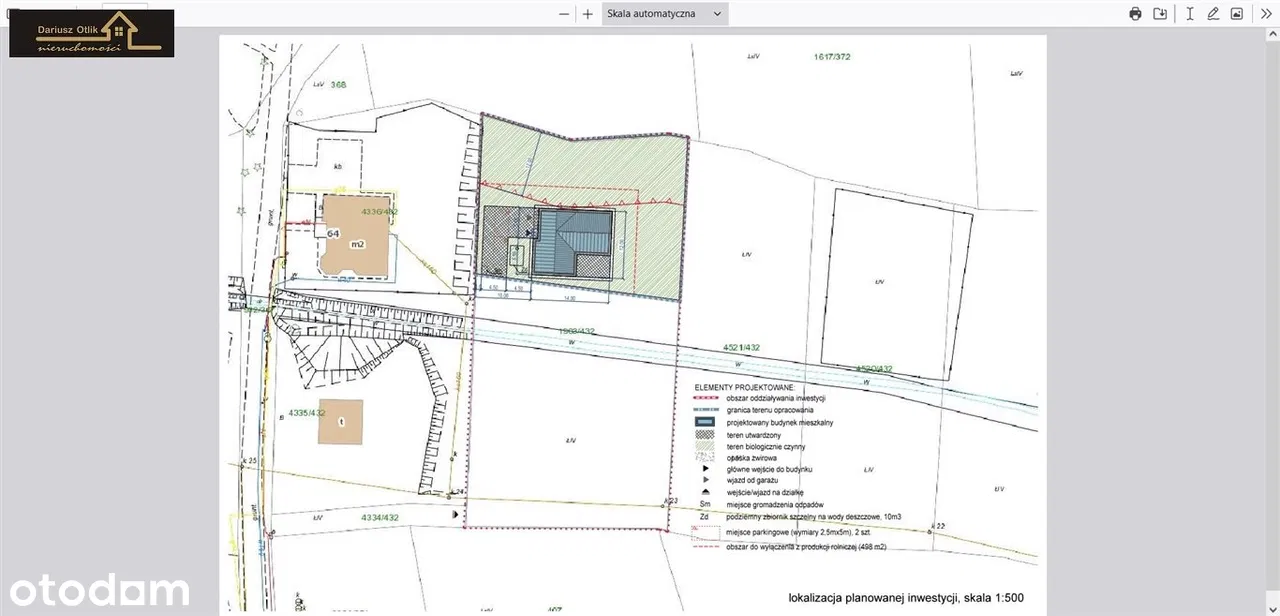Select the text annotation tool
This screenshot has width=1280, height=616.
(x=1189, y=14)
